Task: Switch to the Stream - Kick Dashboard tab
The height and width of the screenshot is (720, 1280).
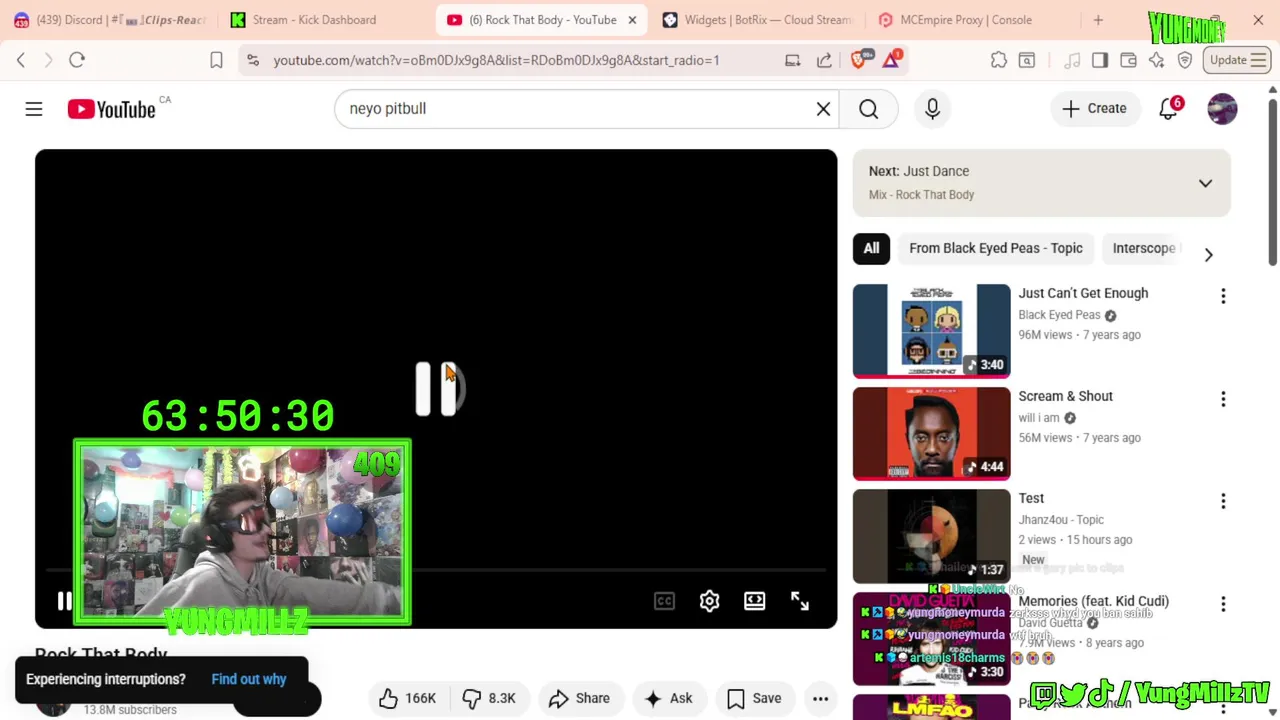Action: tap(314, 20)
